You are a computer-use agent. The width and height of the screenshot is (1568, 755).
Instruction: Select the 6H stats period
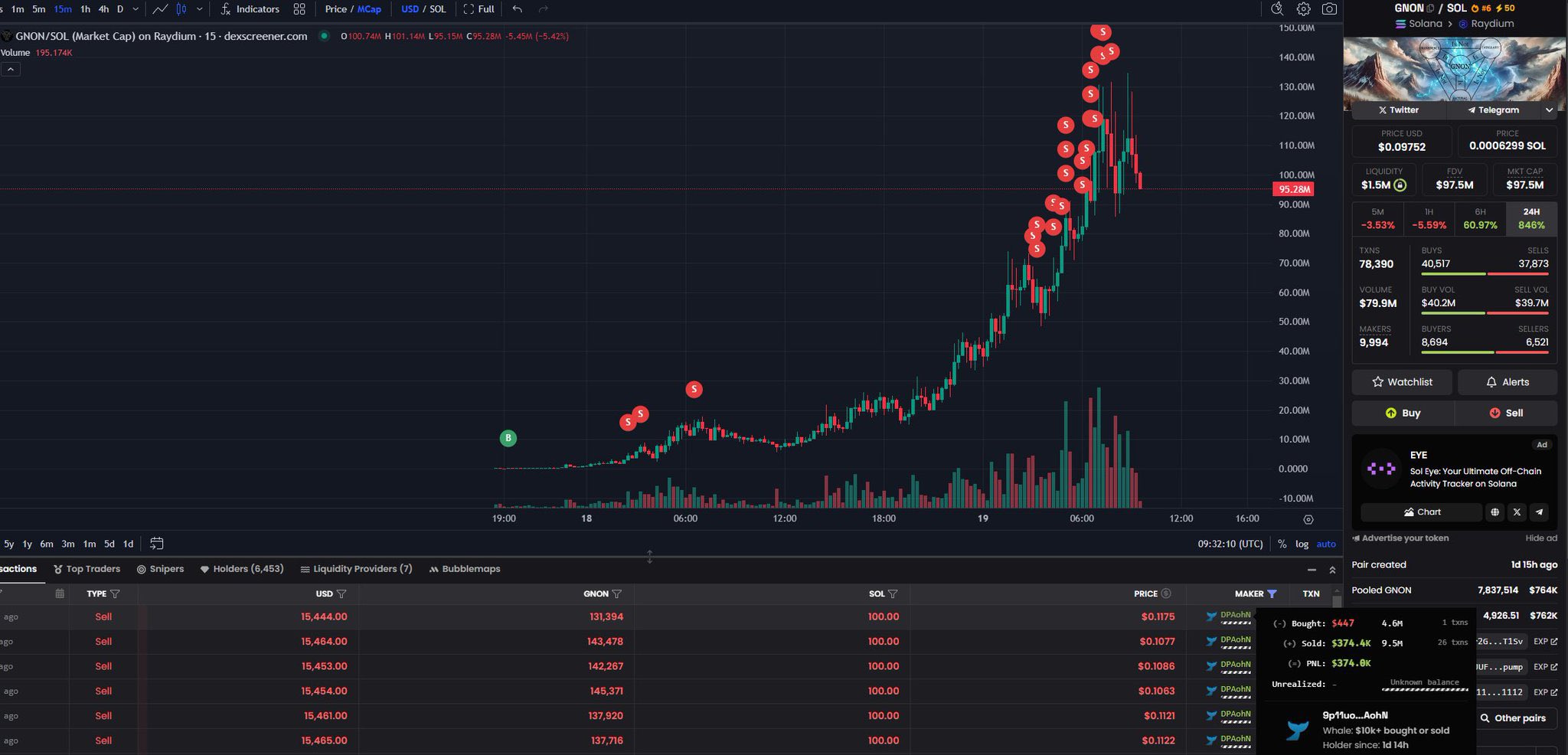1480,218
